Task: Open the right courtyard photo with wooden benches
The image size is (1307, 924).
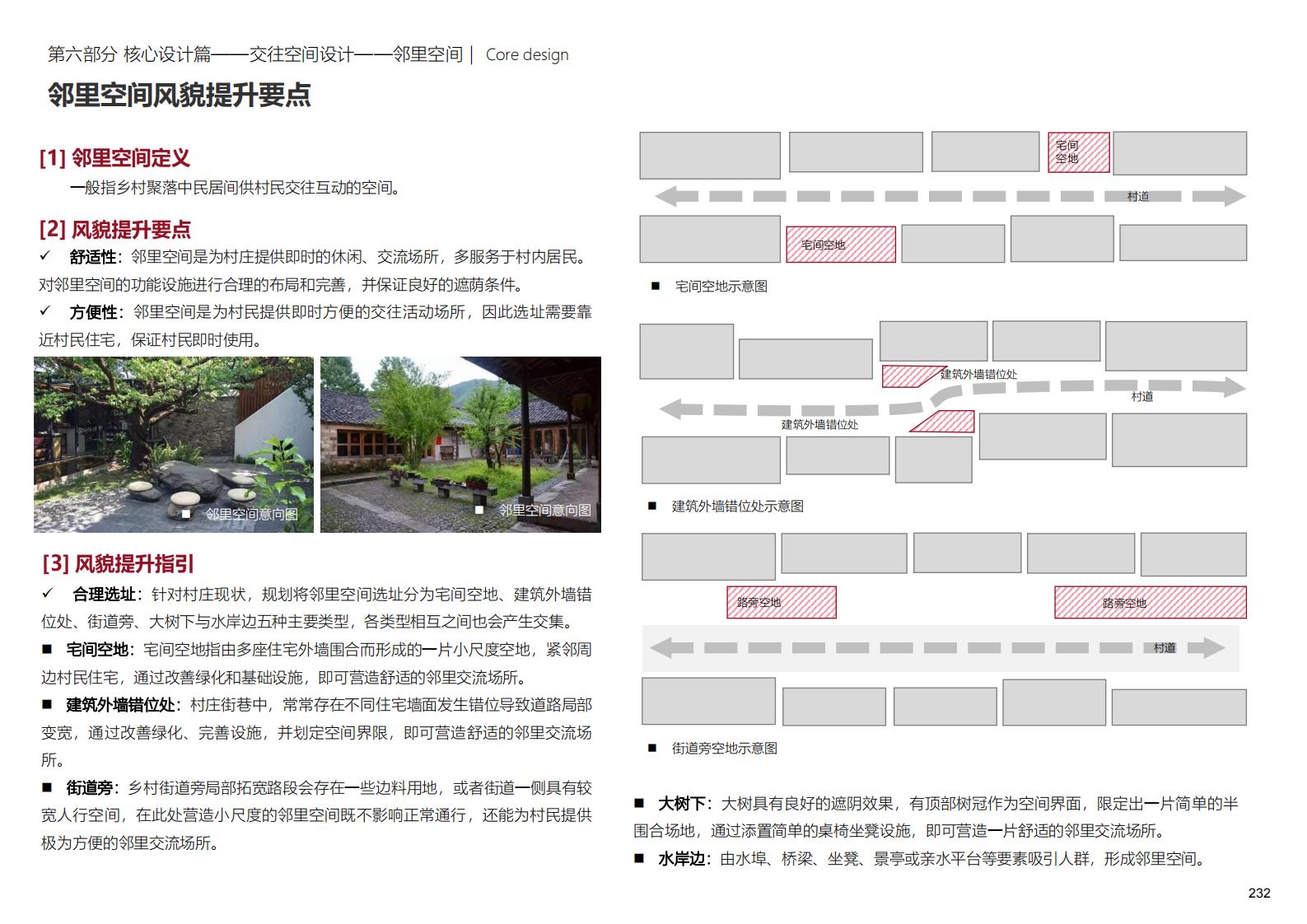Action: (x=460, y=445)
